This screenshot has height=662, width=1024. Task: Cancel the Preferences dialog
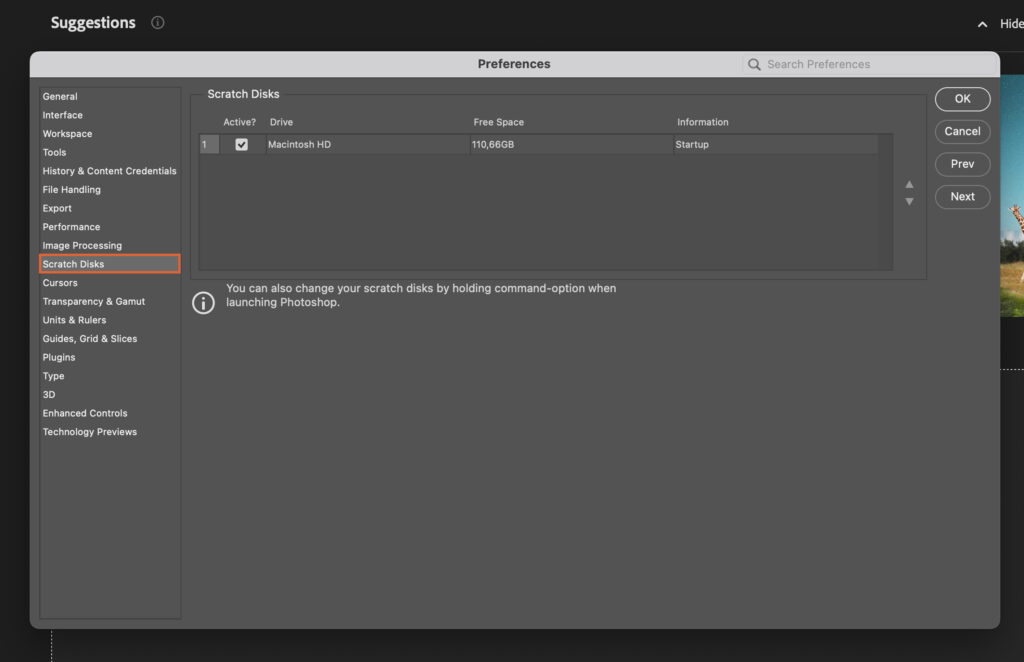962,131
